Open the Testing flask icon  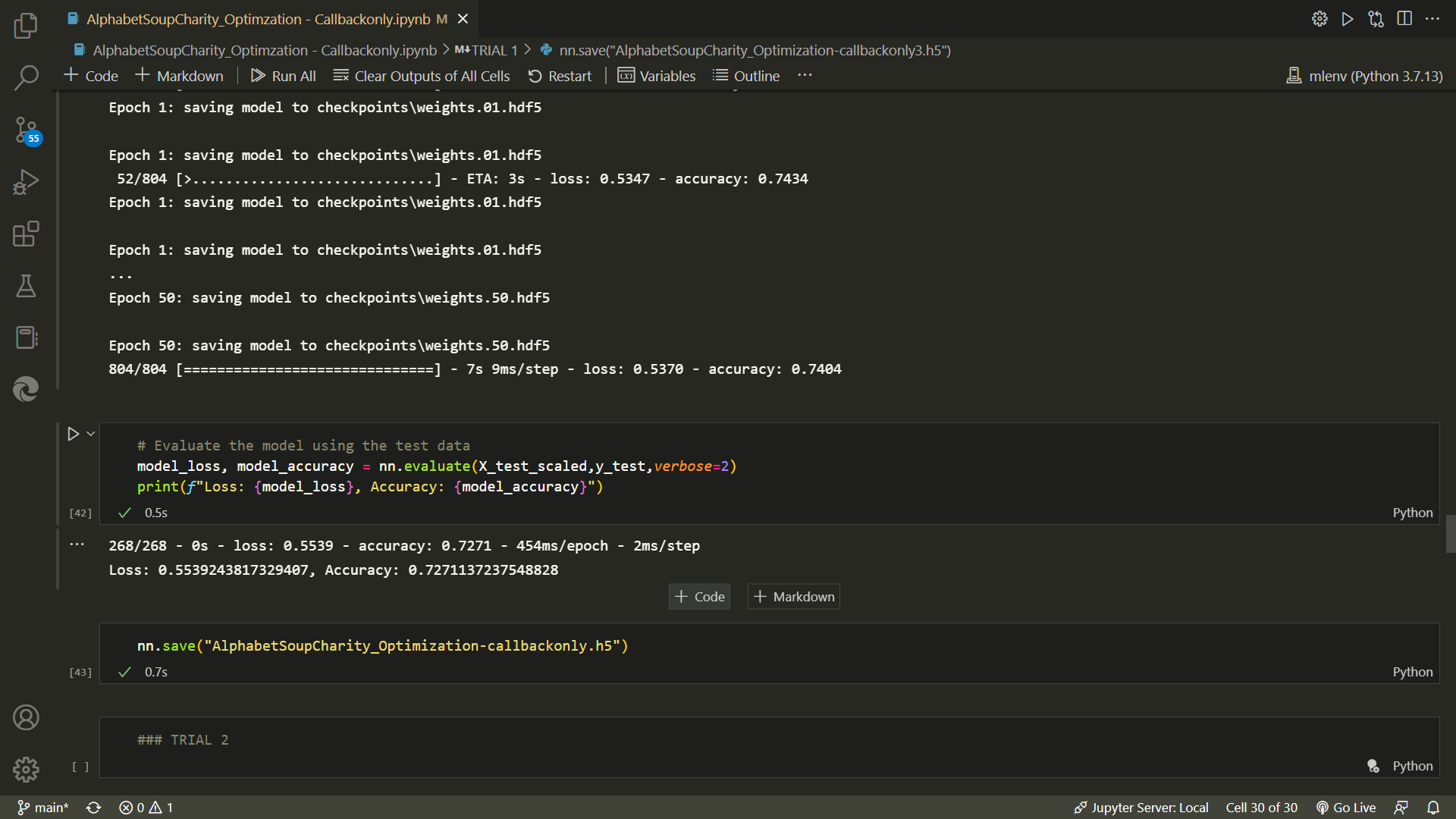(x=26, y=286)
